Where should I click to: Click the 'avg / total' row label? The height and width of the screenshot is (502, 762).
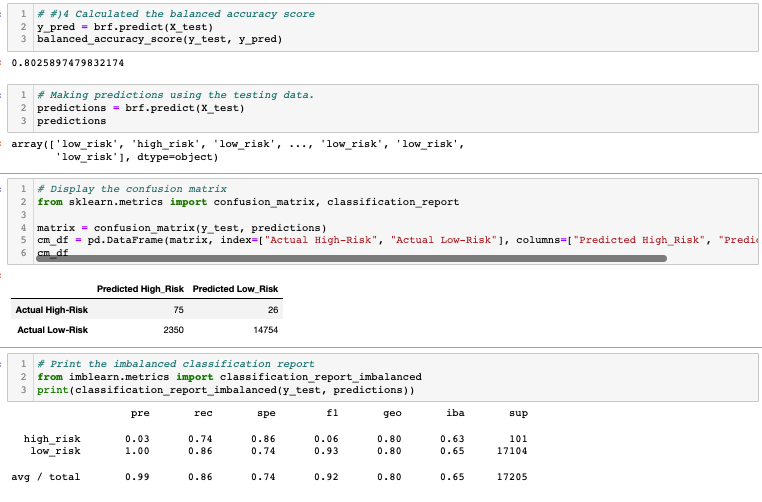click(46, 477)
